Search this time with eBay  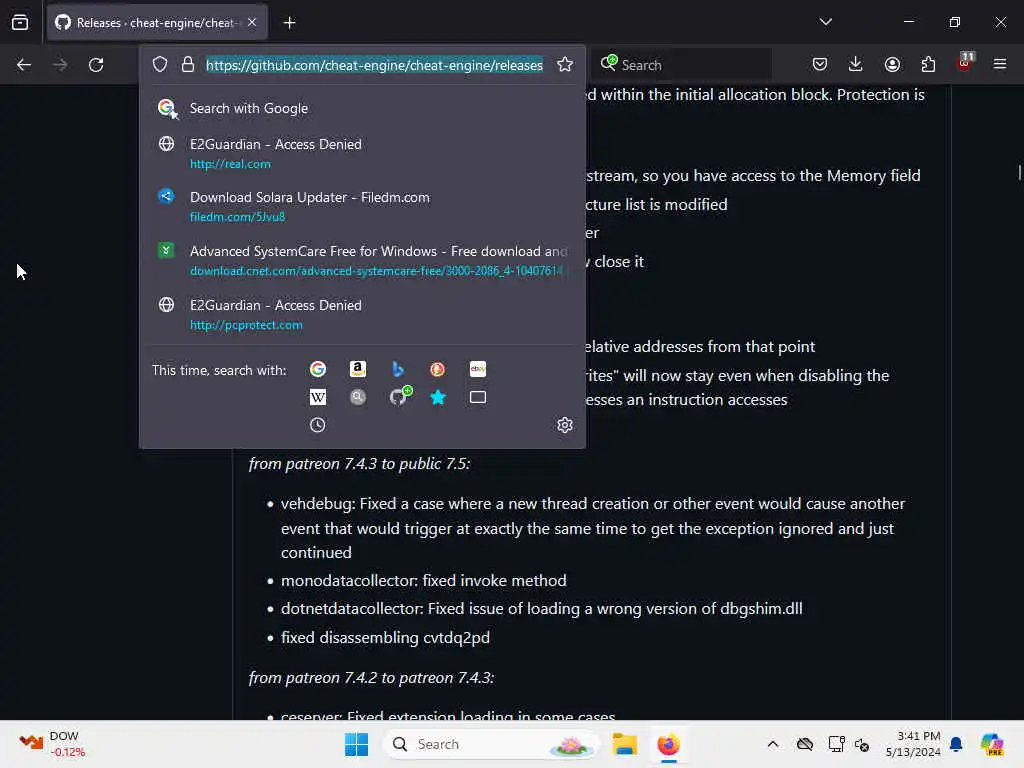477,370
